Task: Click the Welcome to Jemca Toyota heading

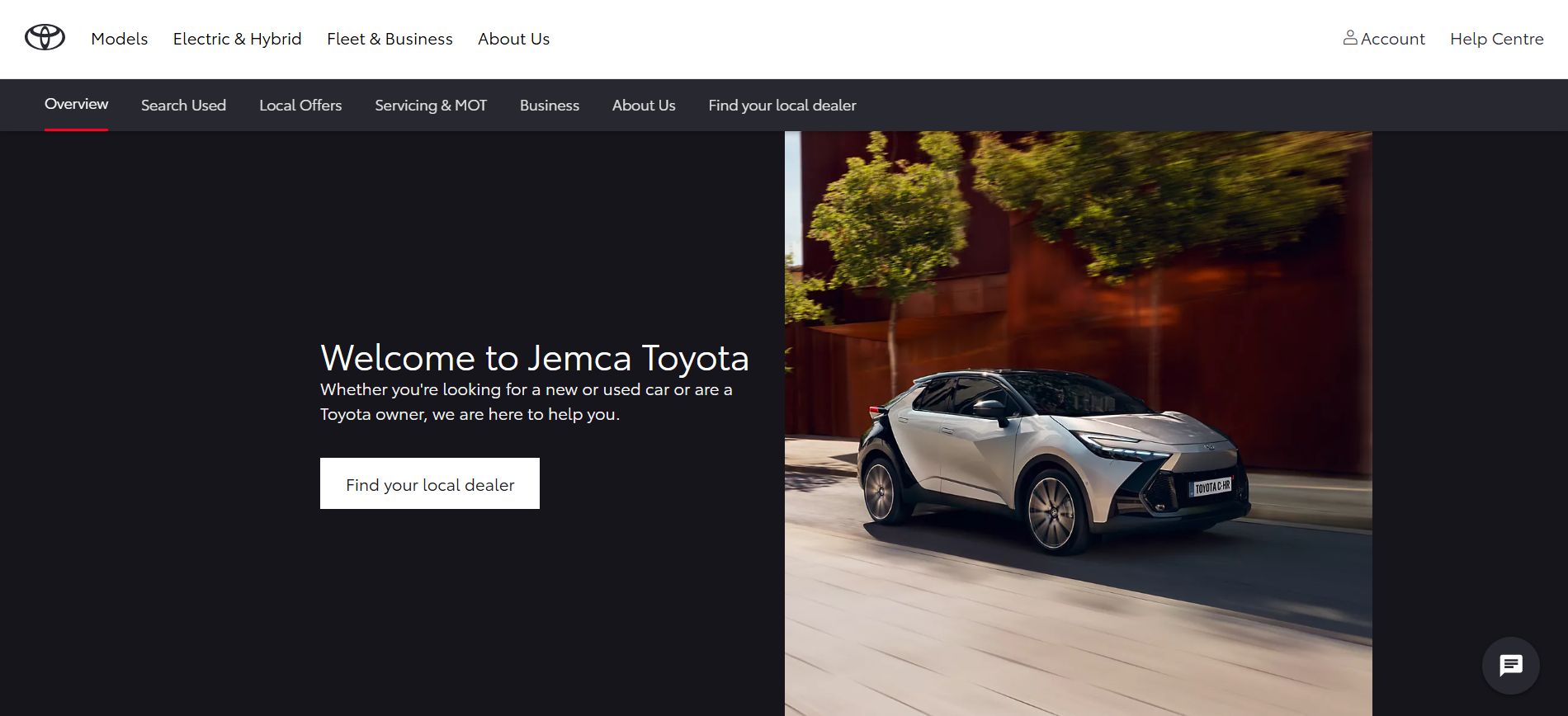Action: point(535,358)
